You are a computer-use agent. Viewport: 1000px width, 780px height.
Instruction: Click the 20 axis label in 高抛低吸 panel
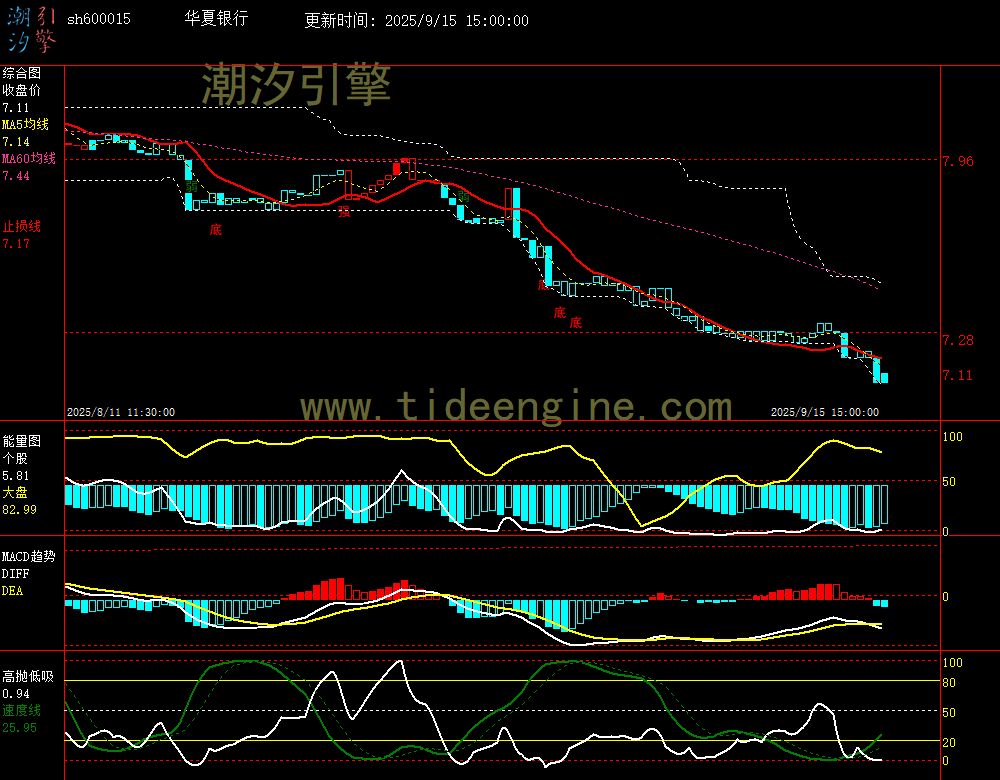[949, 742]
